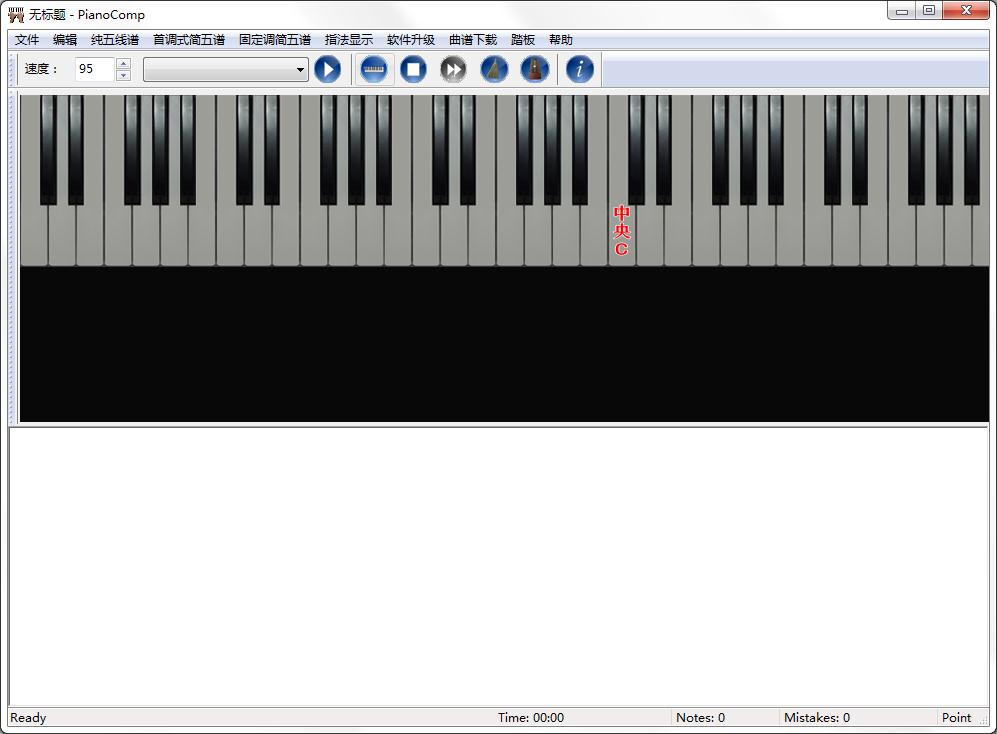Open the info 'i' icon
997x734 pixels.
click(x=580, y=69)
